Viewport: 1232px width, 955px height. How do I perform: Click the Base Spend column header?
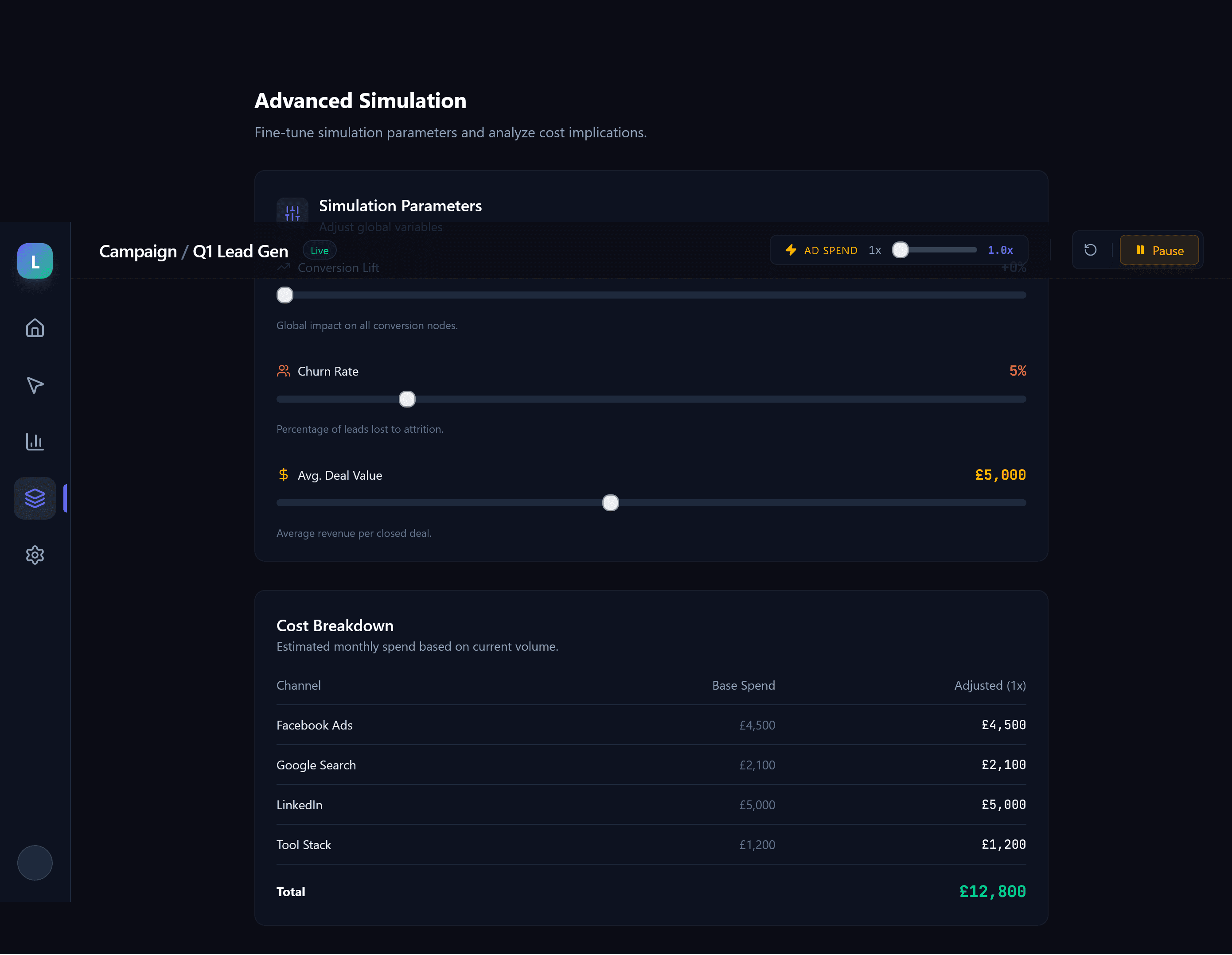[x=744, y=686]
